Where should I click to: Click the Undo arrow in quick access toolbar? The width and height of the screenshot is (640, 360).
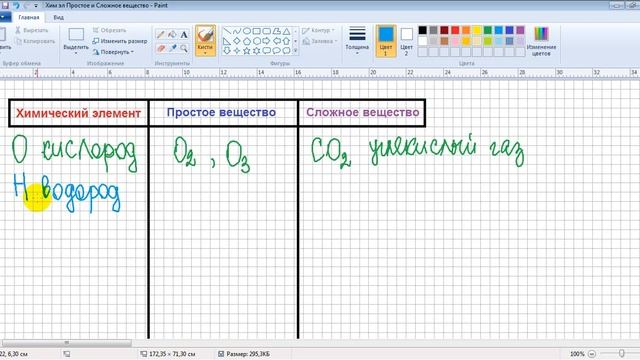pos(16,5)
